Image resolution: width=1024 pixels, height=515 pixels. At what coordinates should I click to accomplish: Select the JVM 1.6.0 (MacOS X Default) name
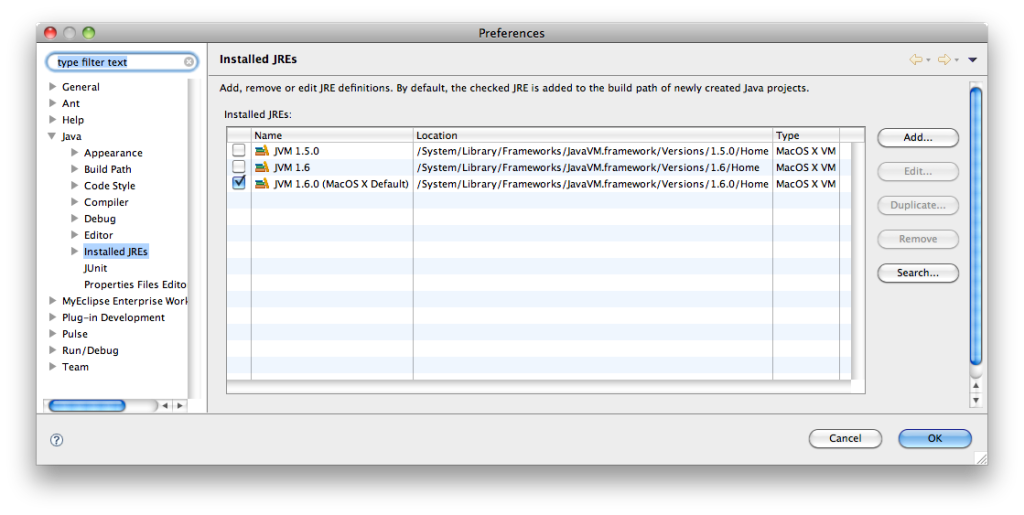[341, 184]
